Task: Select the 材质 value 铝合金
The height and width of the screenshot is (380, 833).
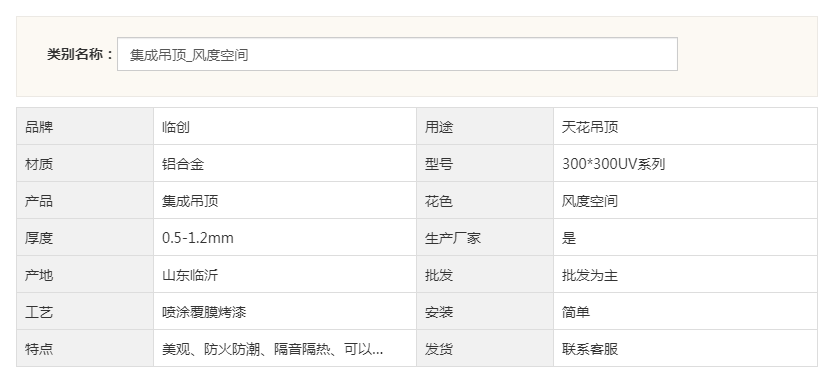Action: pyautogui.click(x=183, y=164)
